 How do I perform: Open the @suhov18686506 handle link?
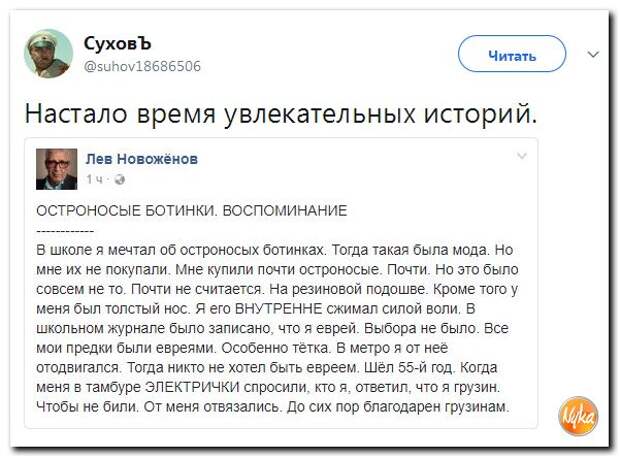coord(142,66)
